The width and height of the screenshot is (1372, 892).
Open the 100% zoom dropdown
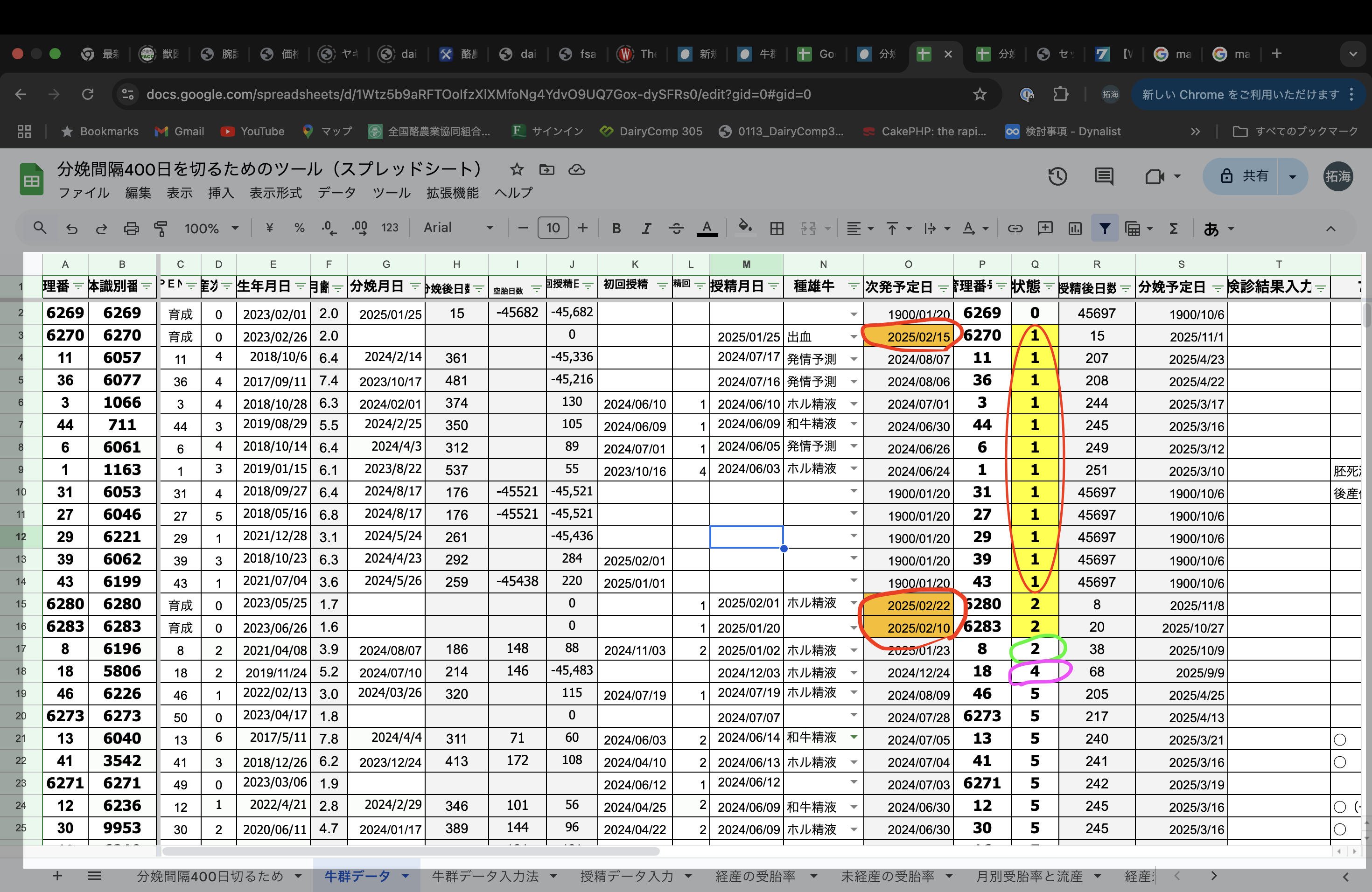211,229
